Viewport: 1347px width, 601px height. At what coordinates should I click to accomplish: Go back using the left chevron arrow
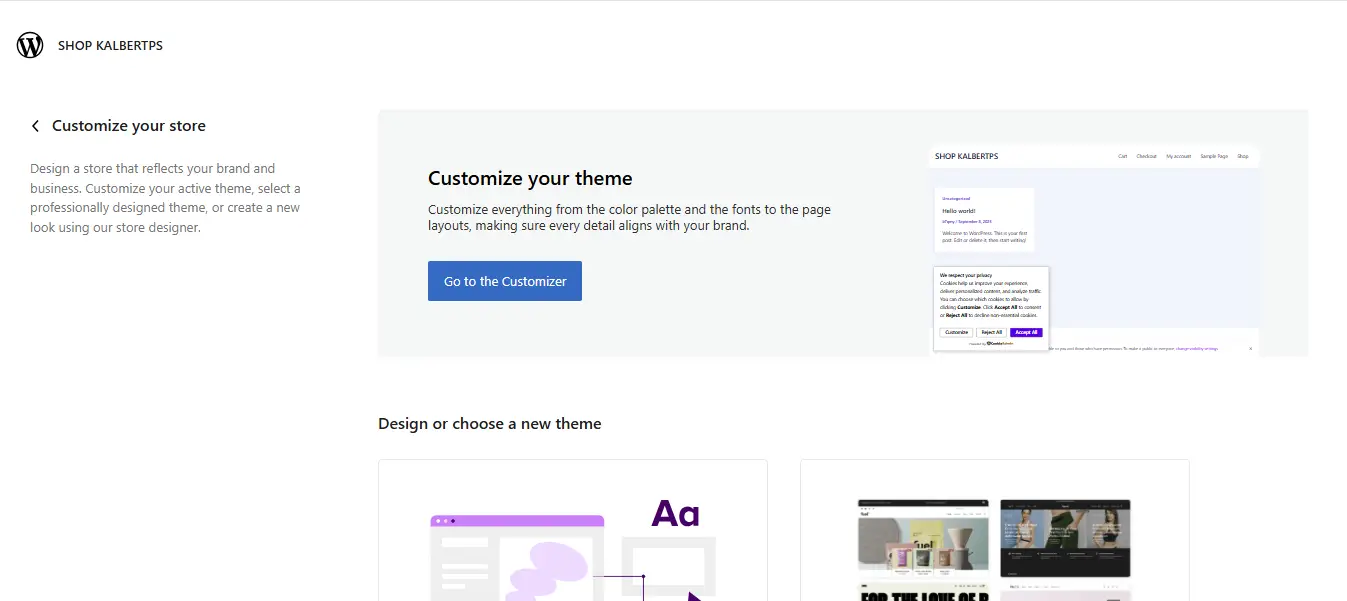pos(36,126)
